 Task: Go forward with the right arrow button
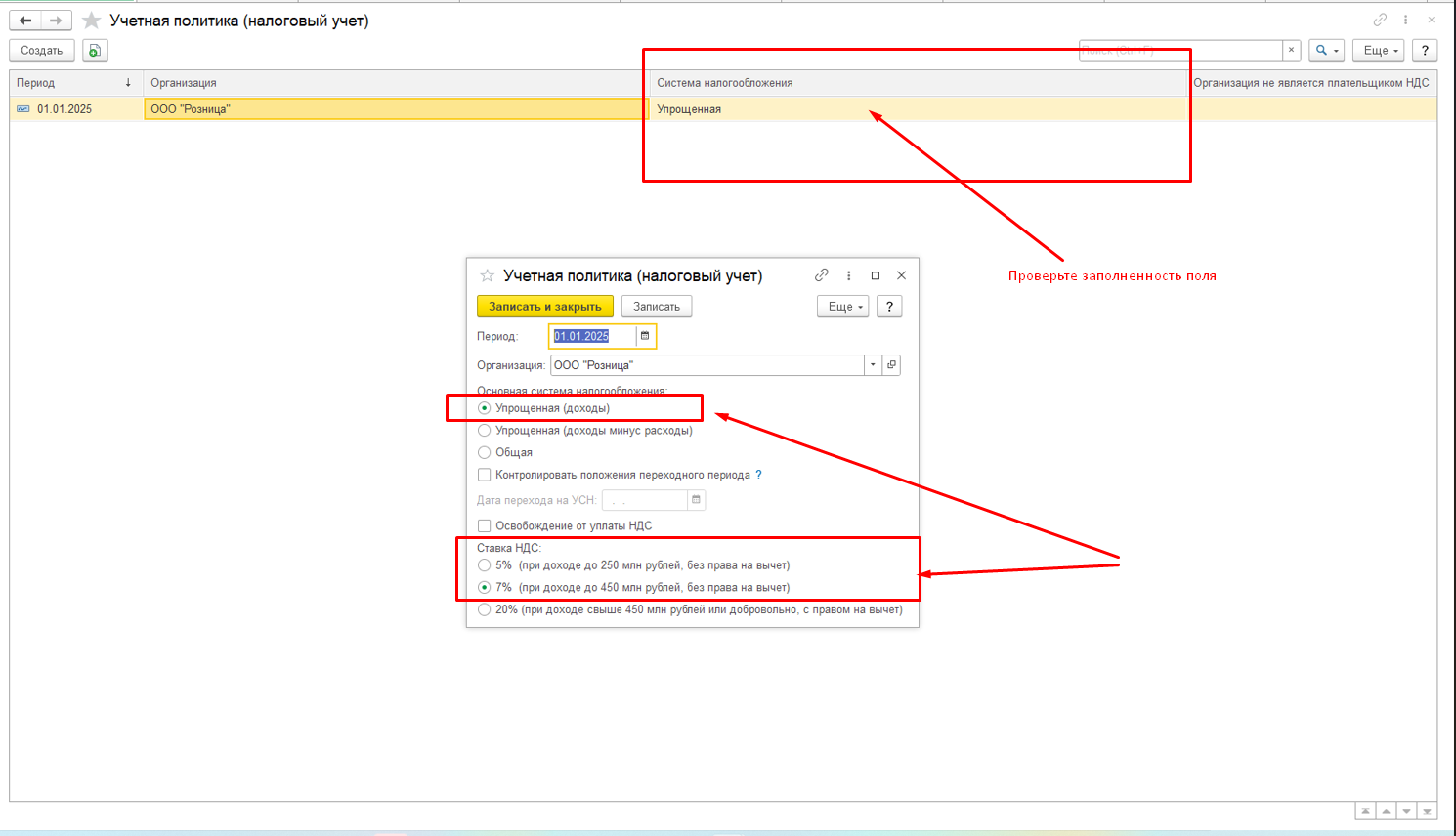(56, 21)
